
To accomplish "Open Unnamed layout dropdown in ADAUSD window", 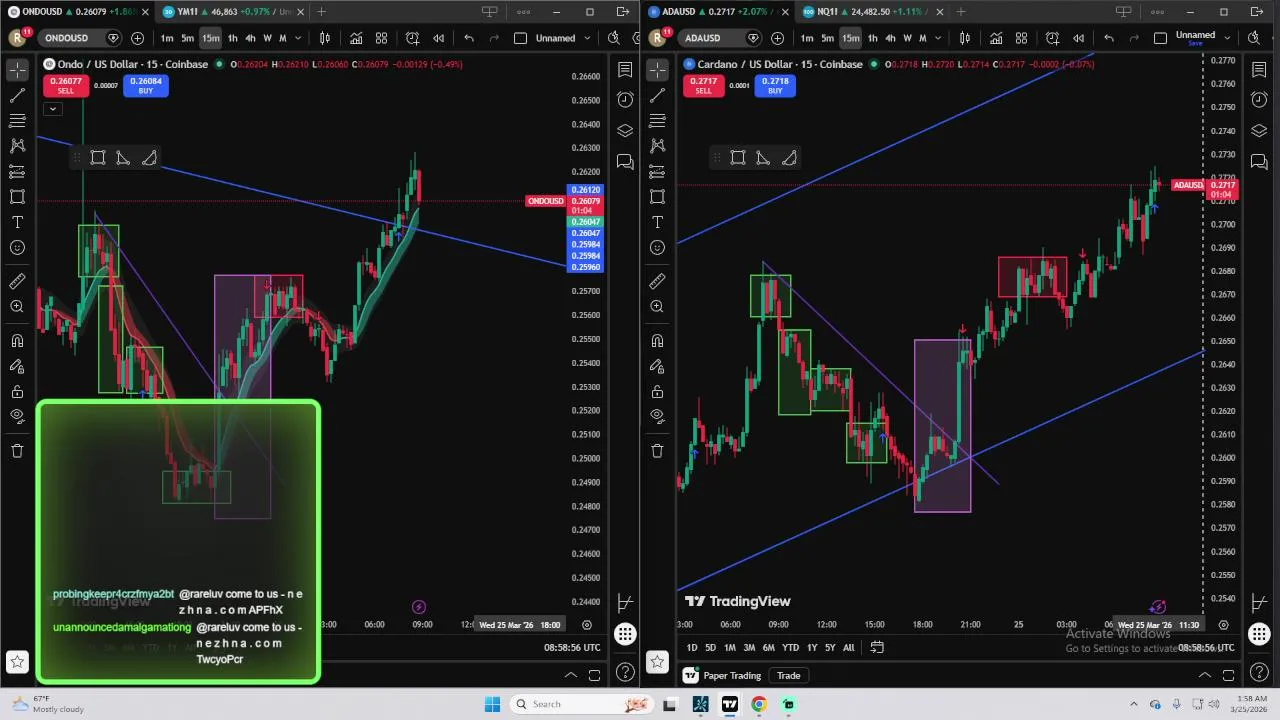I will coord(1228,38).
